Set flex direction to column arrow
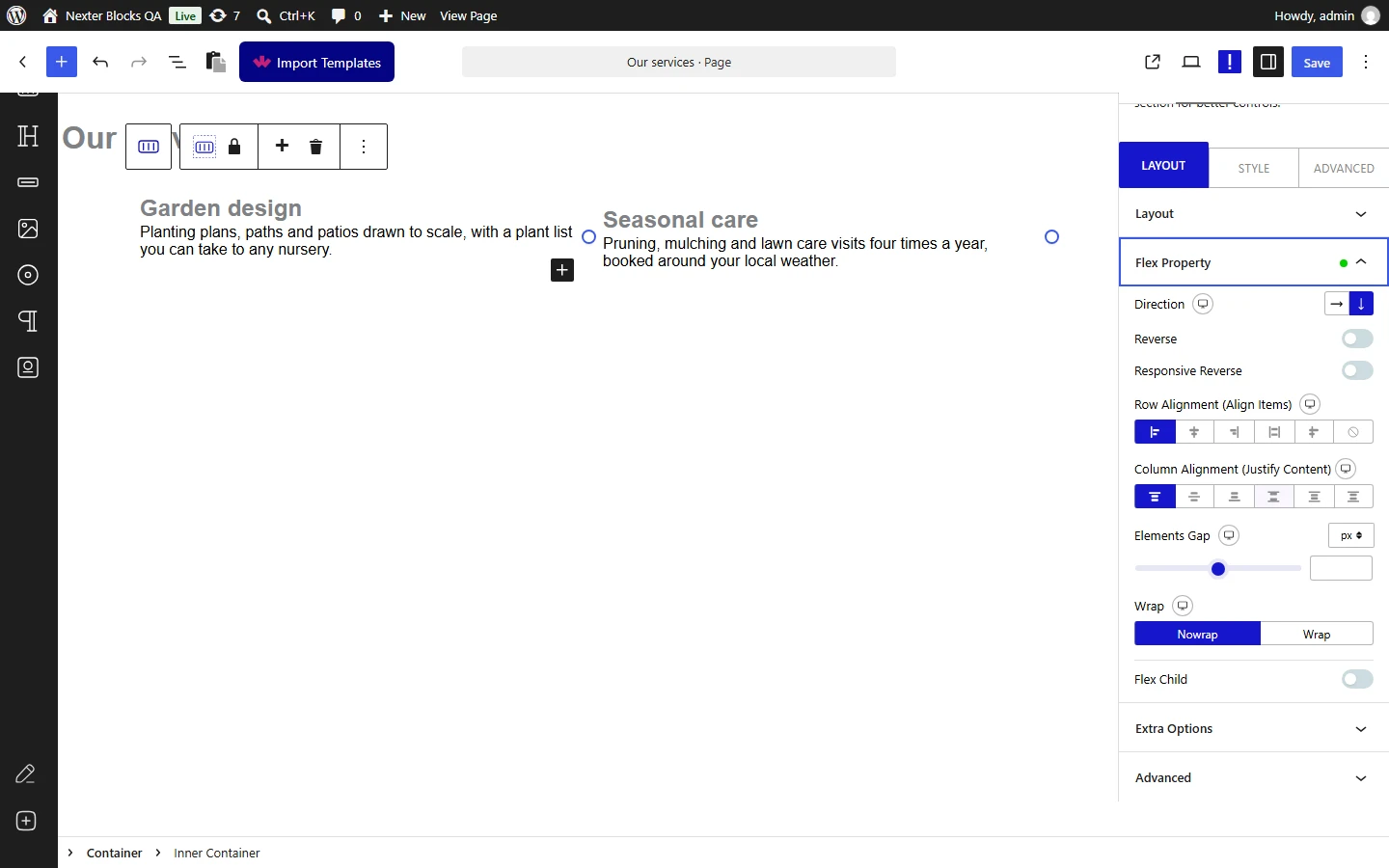 [x=1361, y=304]
